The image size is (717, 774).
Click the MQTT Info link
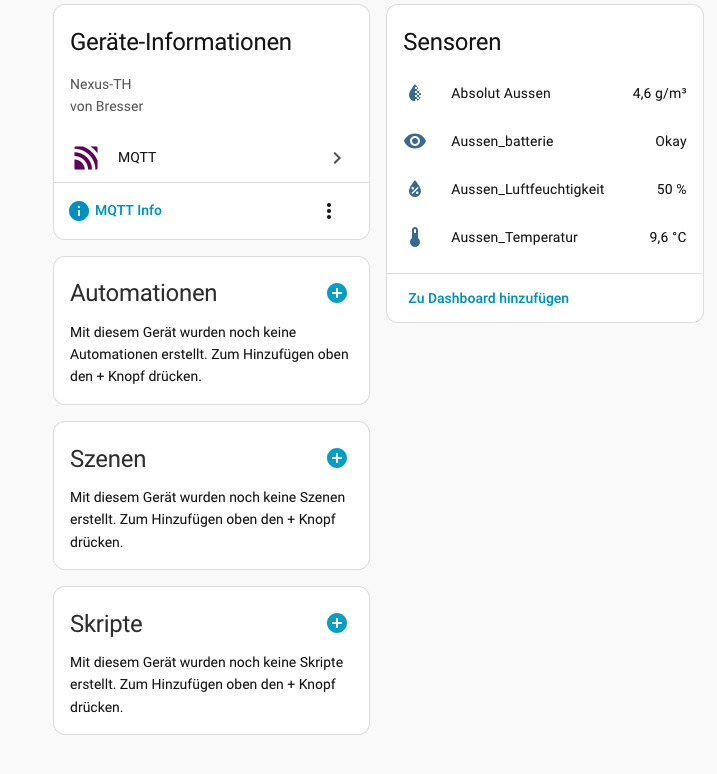coord(128,210)
